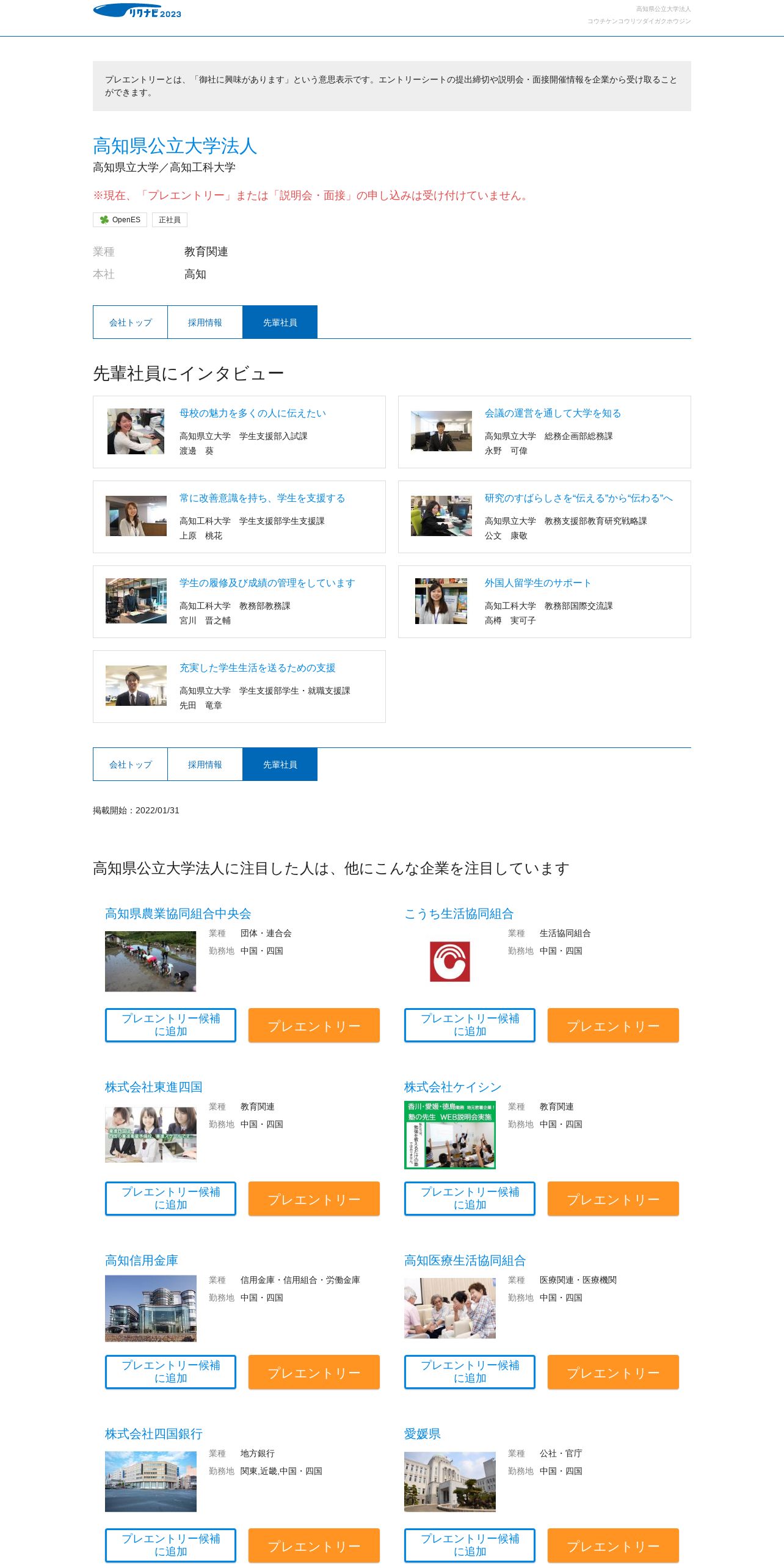
Task: Click the 高知県公立大学法人 title heading
Action: [175, 146]
